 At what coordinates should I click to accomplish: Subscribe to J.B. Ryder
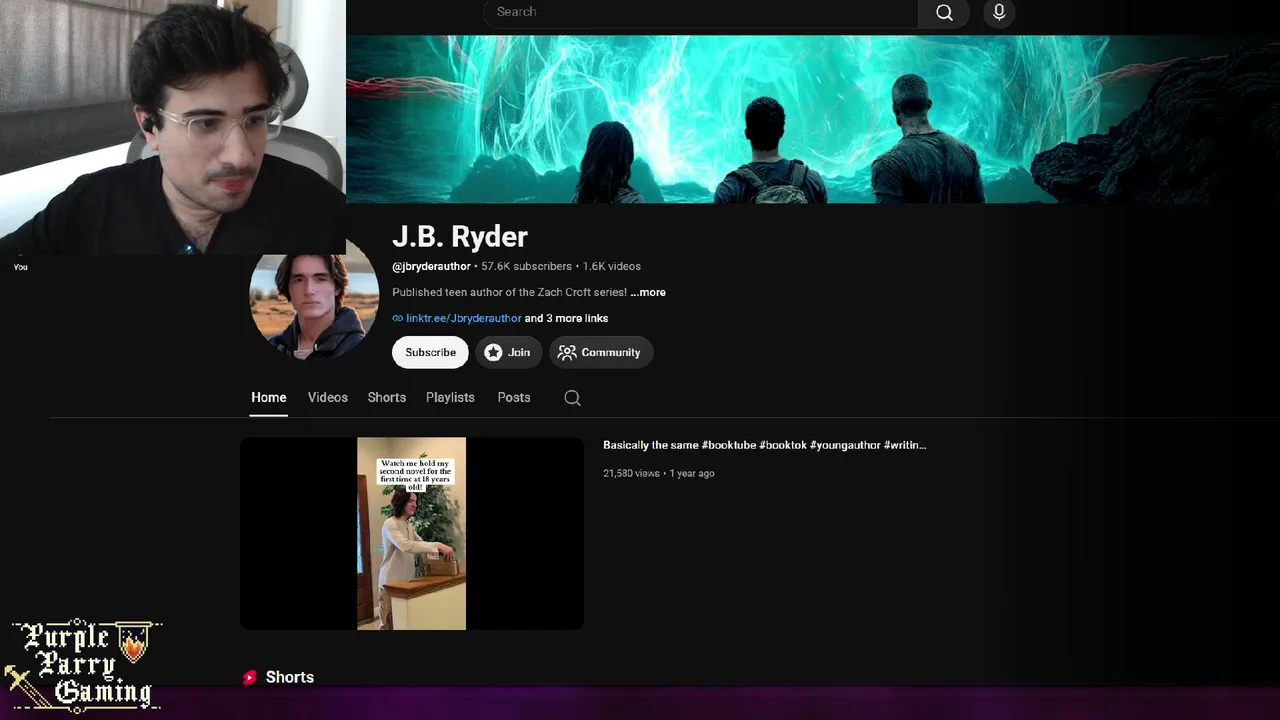(430, 352)
